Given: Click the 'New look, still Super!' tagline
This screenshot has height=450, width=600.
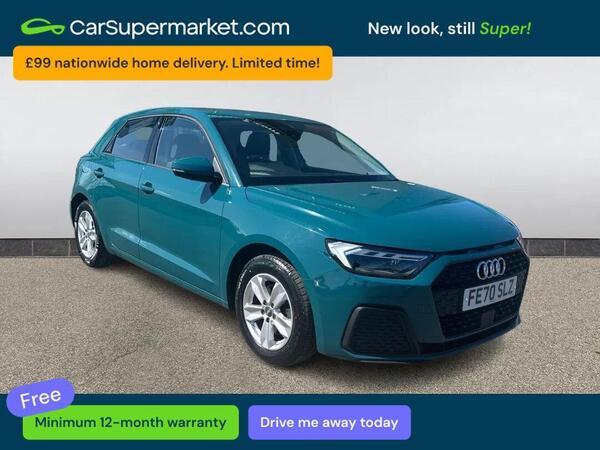Looking at the screenshot, I should [449, 28].
